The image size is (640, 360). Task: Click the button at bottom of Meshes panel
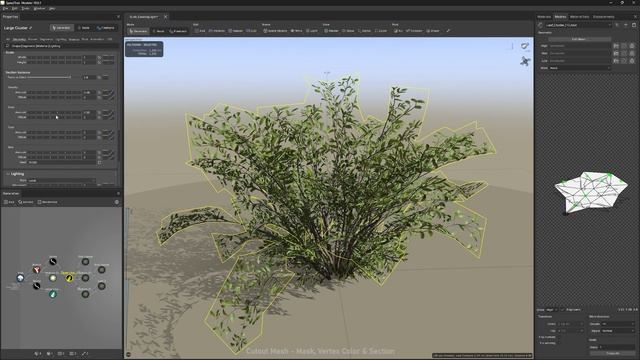tap(612, 353)
